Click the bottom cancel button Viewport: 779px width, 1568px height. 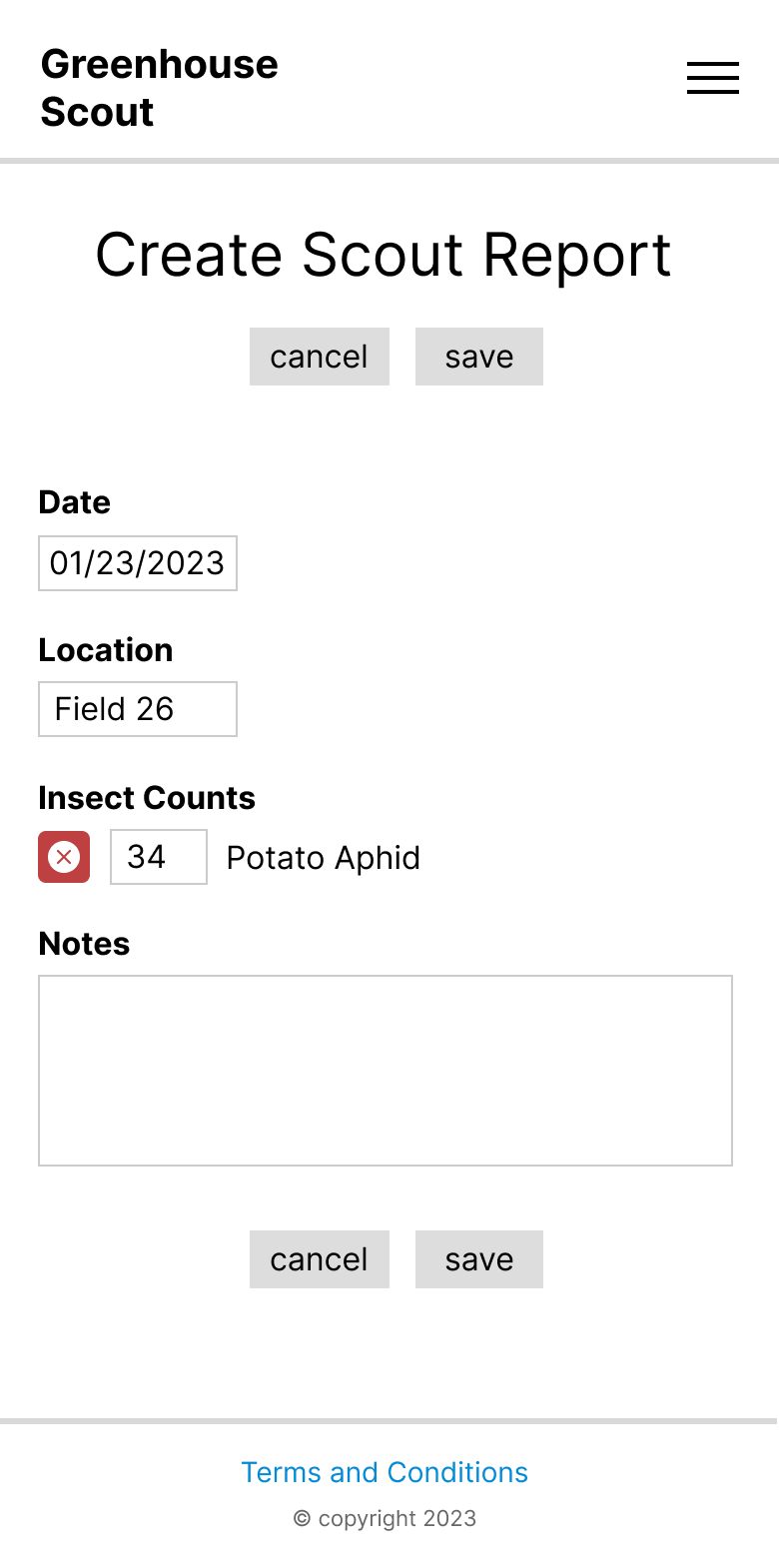click(320, 1259)
